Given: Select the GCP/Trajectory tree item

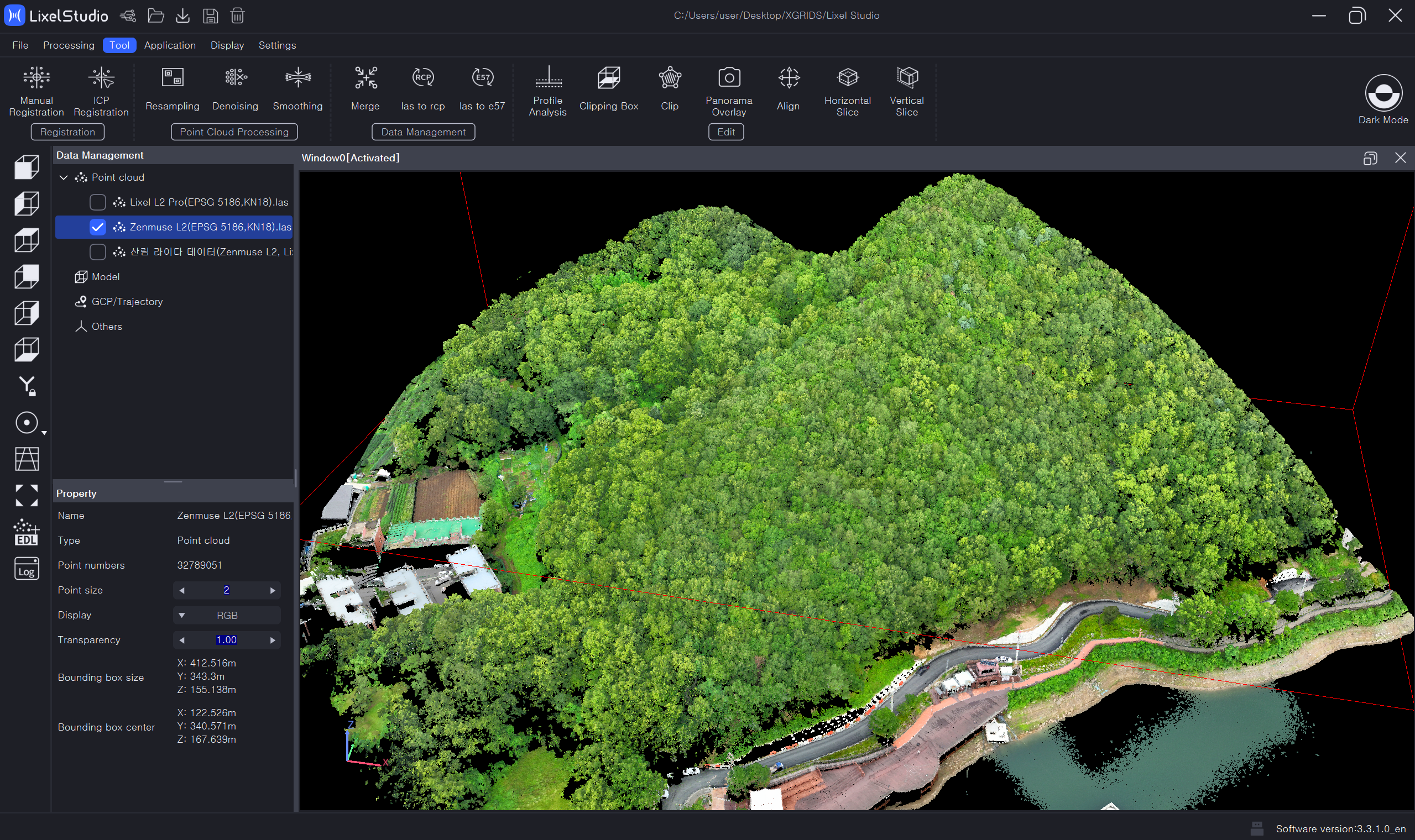Looking at the screenshot, I should [127, 302].
